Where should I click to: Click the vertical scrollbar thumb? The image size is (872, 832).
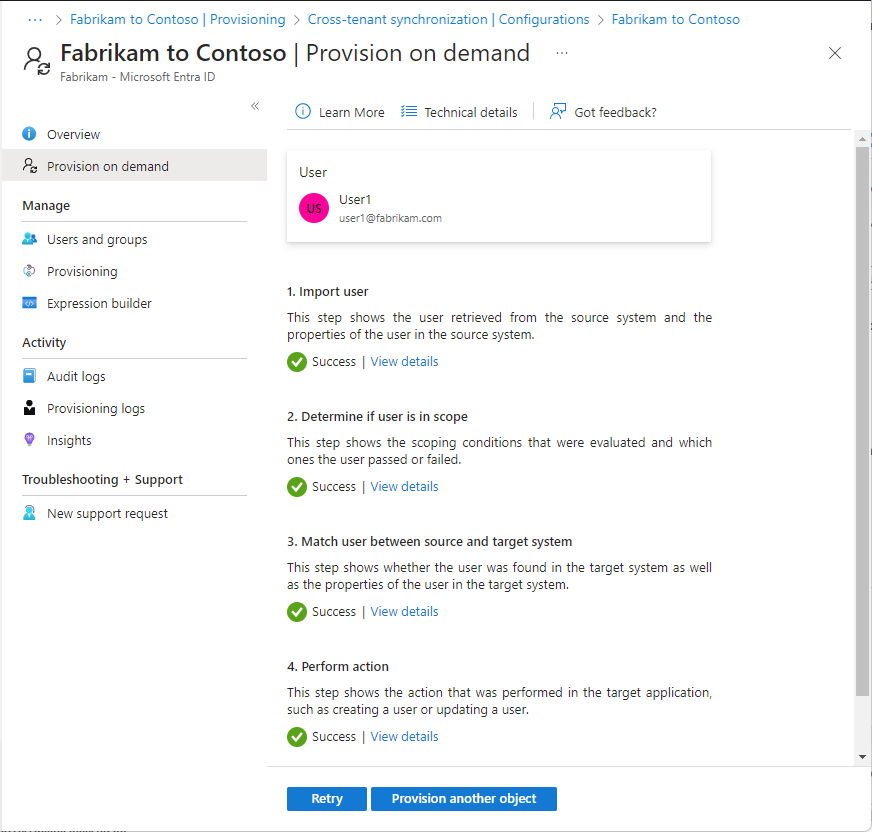pos(862,420)
